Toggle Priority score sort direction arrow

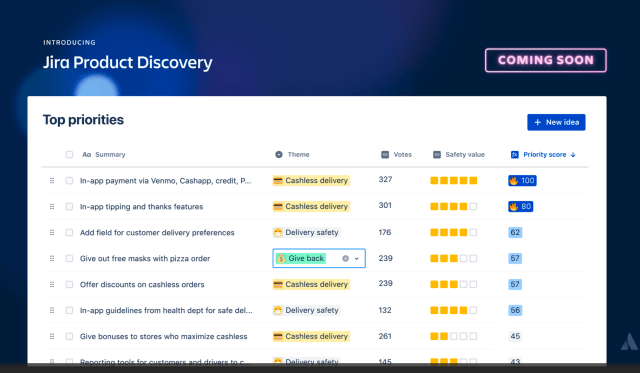tap(573, 155)
